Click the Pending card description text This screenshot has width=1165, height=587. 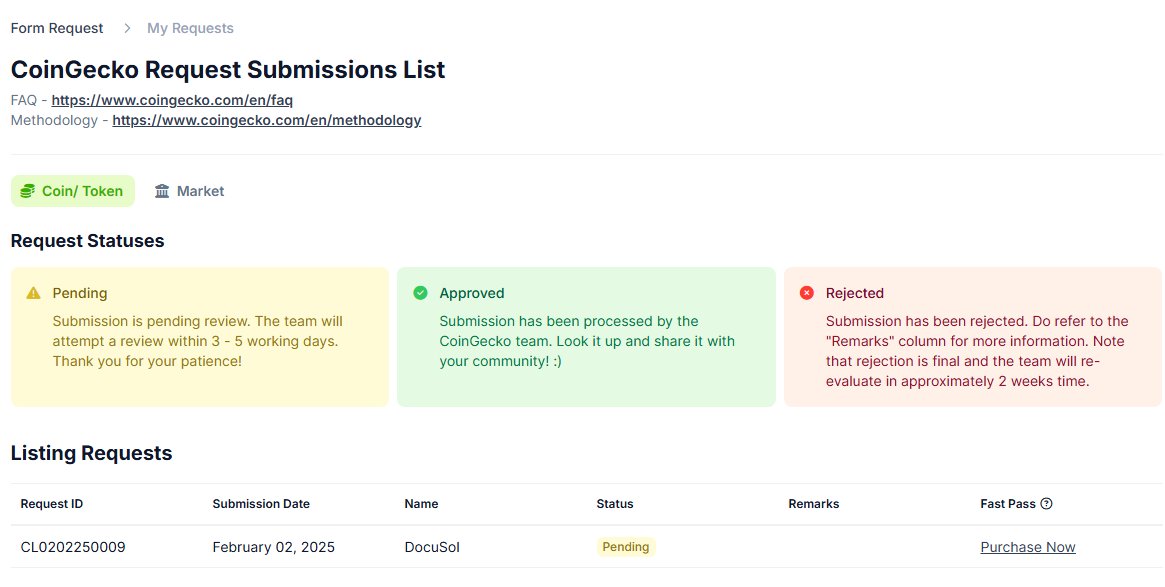click(198, 341)
